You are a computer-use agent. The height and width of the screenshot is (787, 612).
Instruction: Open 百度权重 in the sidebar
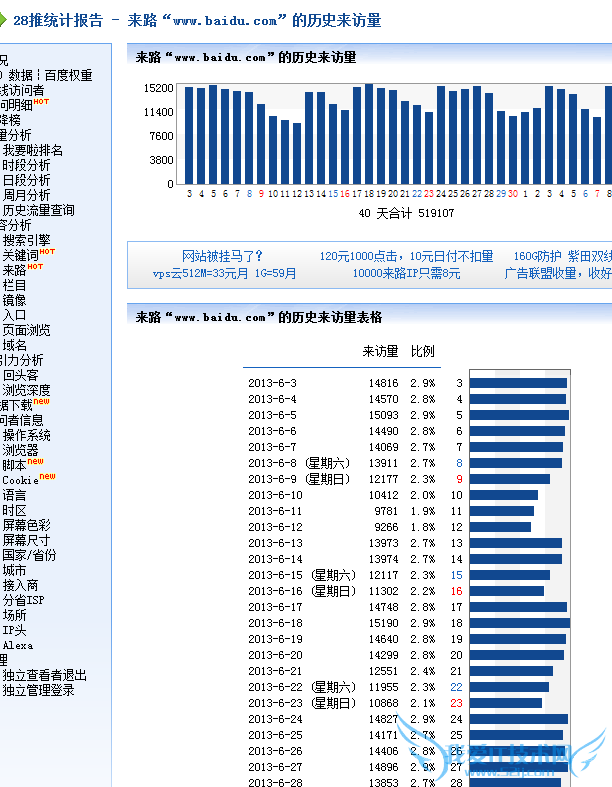(x=68, y=75)
